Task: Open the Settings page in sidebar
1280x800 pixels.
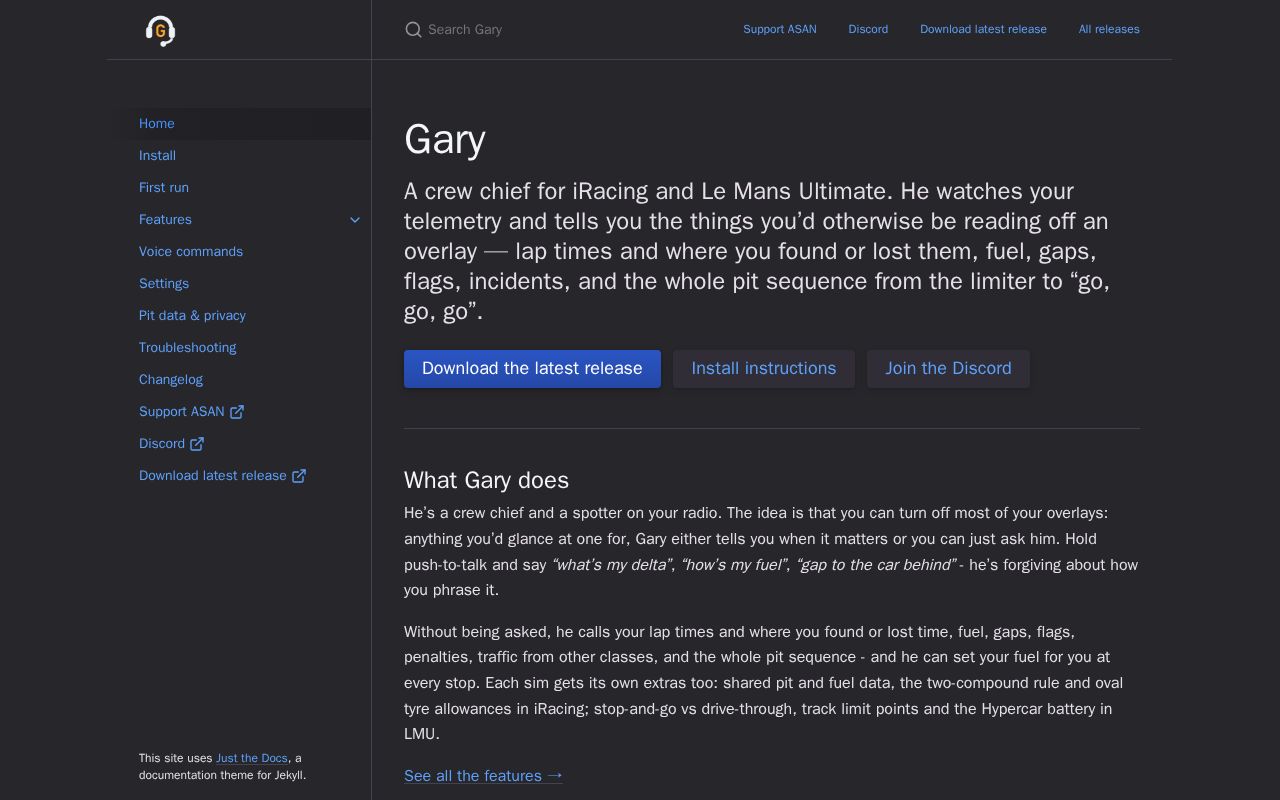Action: click(x=239, y=284)
